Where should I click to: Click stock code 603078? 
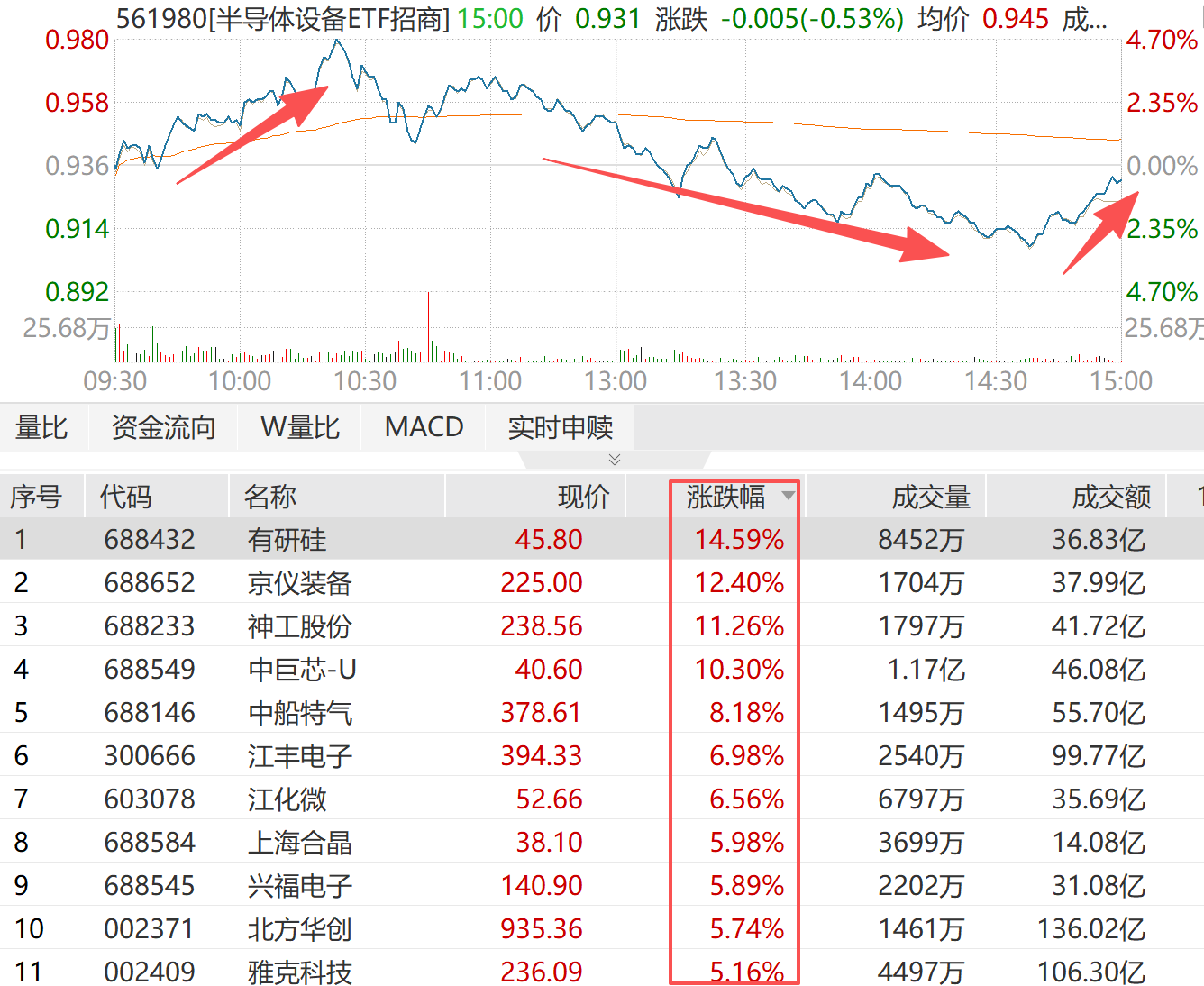click(150, 799)
